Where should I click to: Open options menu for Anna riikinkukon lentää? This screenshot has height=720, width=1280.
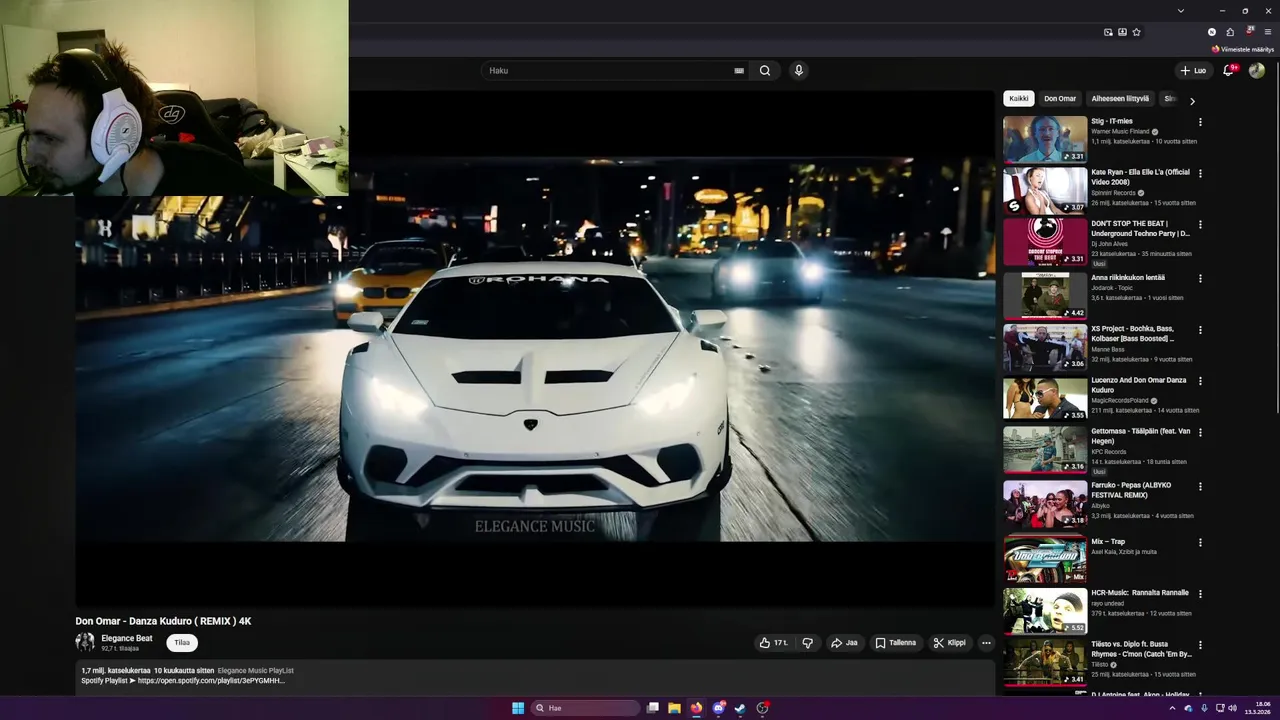[x=1200, y=278]
